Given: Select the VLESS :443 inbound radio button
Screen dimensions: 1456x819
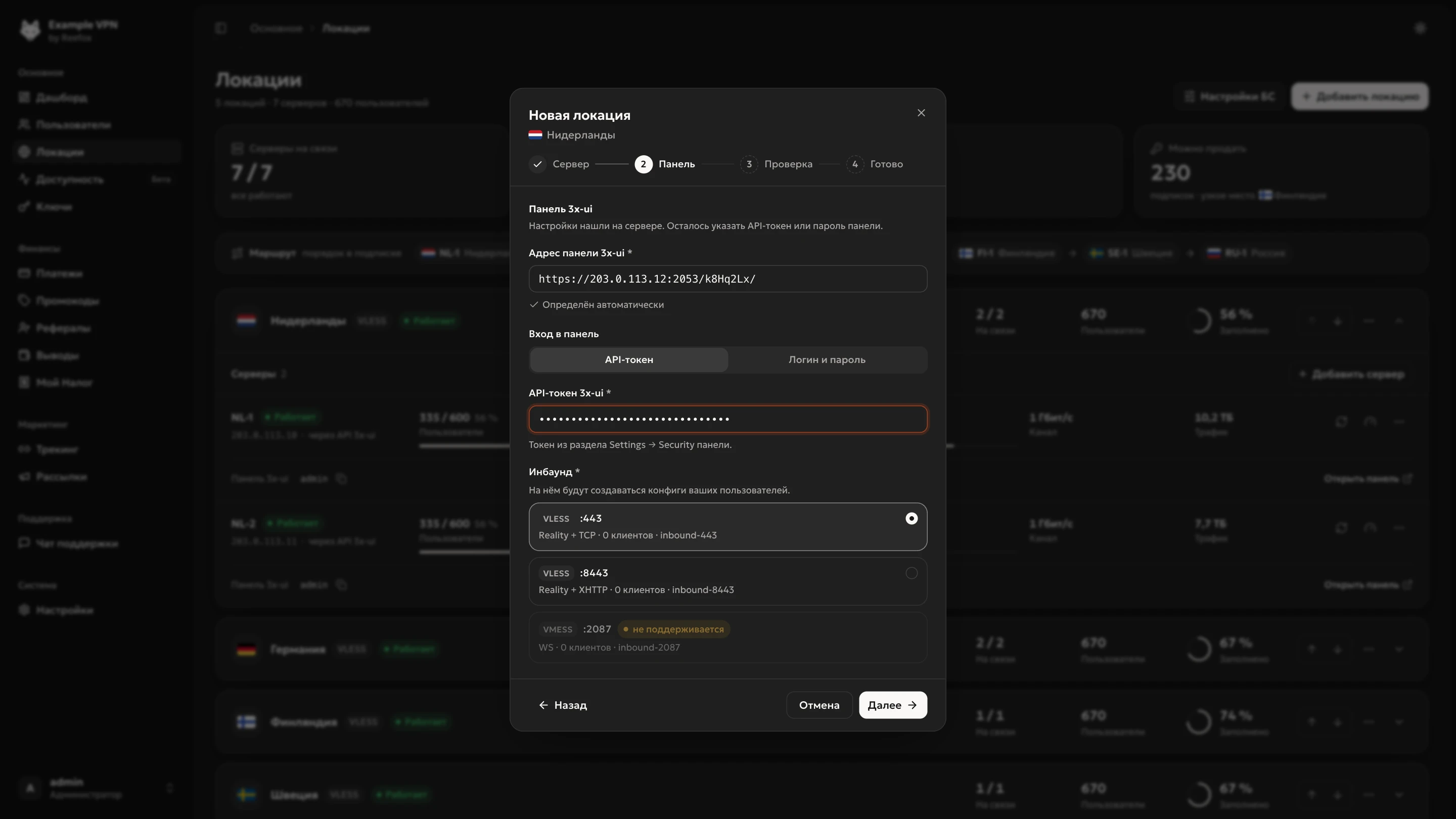Looking at the screenshot, I should 911,518.
